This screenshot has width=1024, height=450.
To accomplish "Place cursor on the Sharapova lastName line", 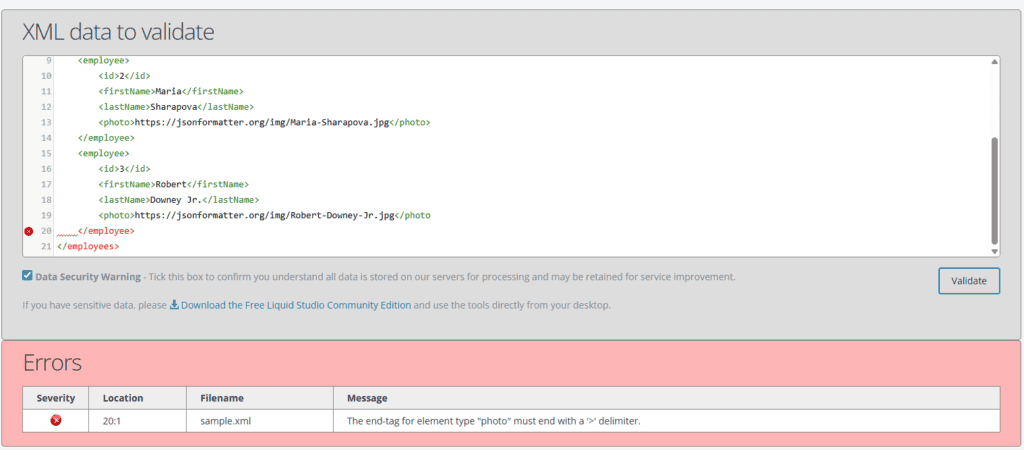I will tap(176, 106).
